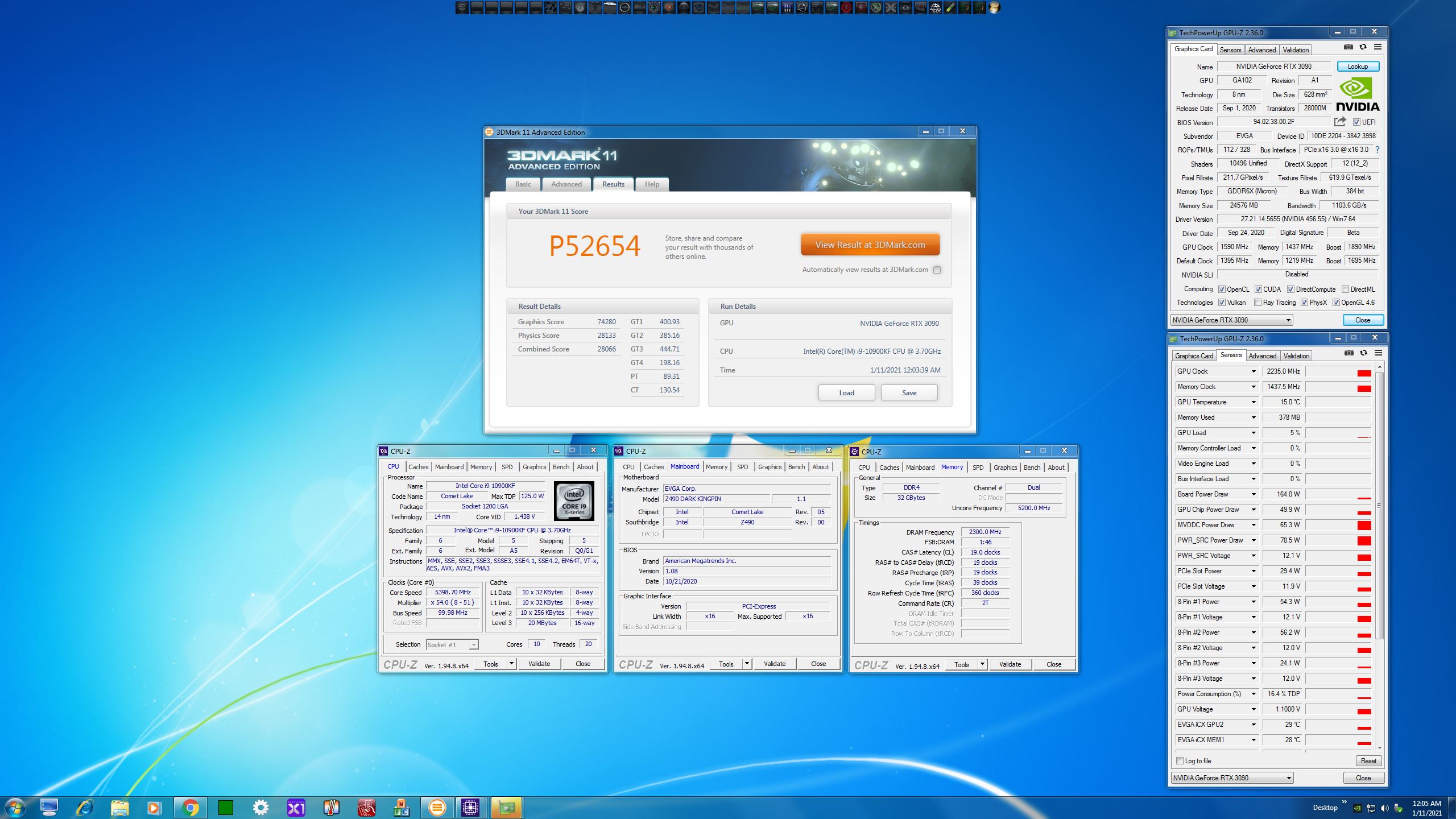
Task: Click the Bus Interface question mark icon
Action: 1377,150
